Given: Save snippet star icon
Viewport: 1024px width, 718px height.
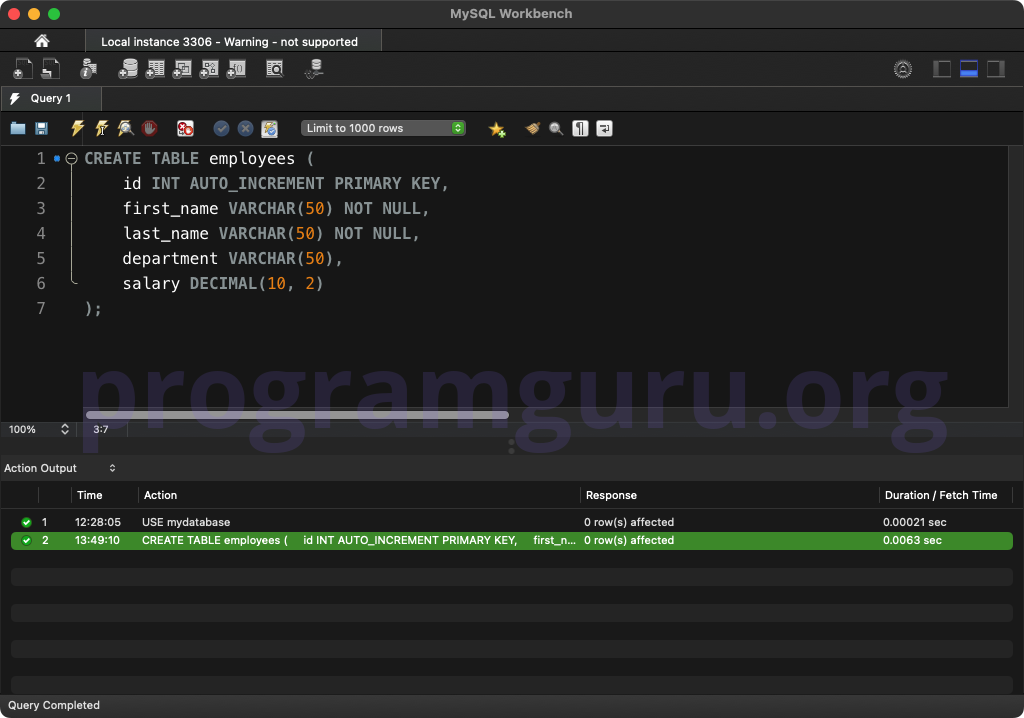Looking at the screenshot, I should coord(497,129).
